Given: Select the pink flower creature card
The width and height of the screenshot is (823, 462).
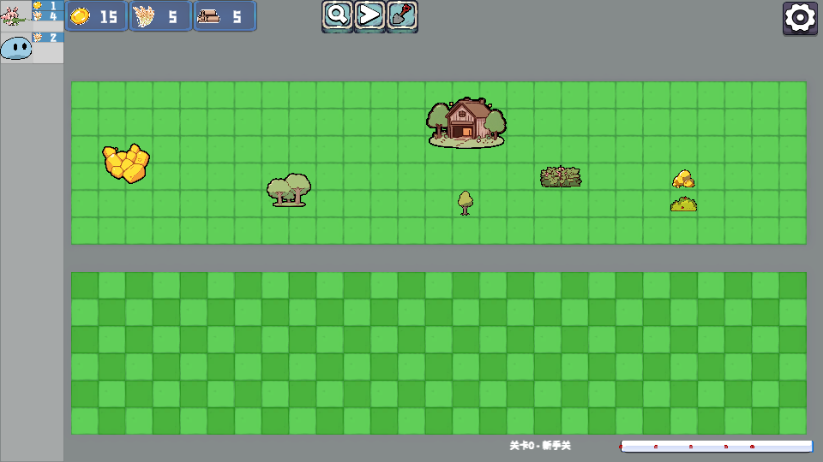Looking at the screenshot, I should pyautogui.click(x=16, y=15).
